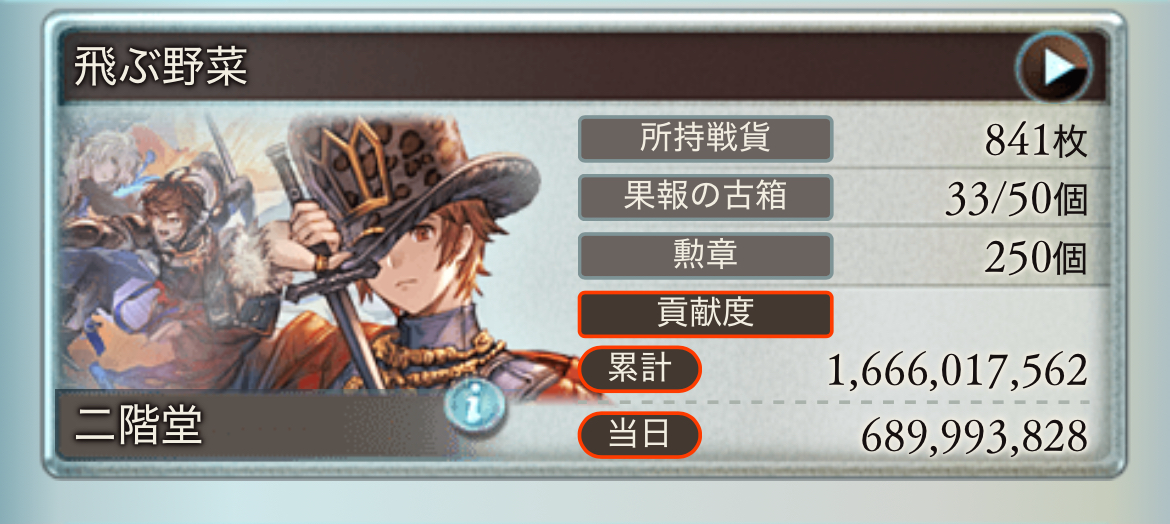Open the blue info icon
The width and height of the screenshot is (1170, 524).
coord(475,406)
